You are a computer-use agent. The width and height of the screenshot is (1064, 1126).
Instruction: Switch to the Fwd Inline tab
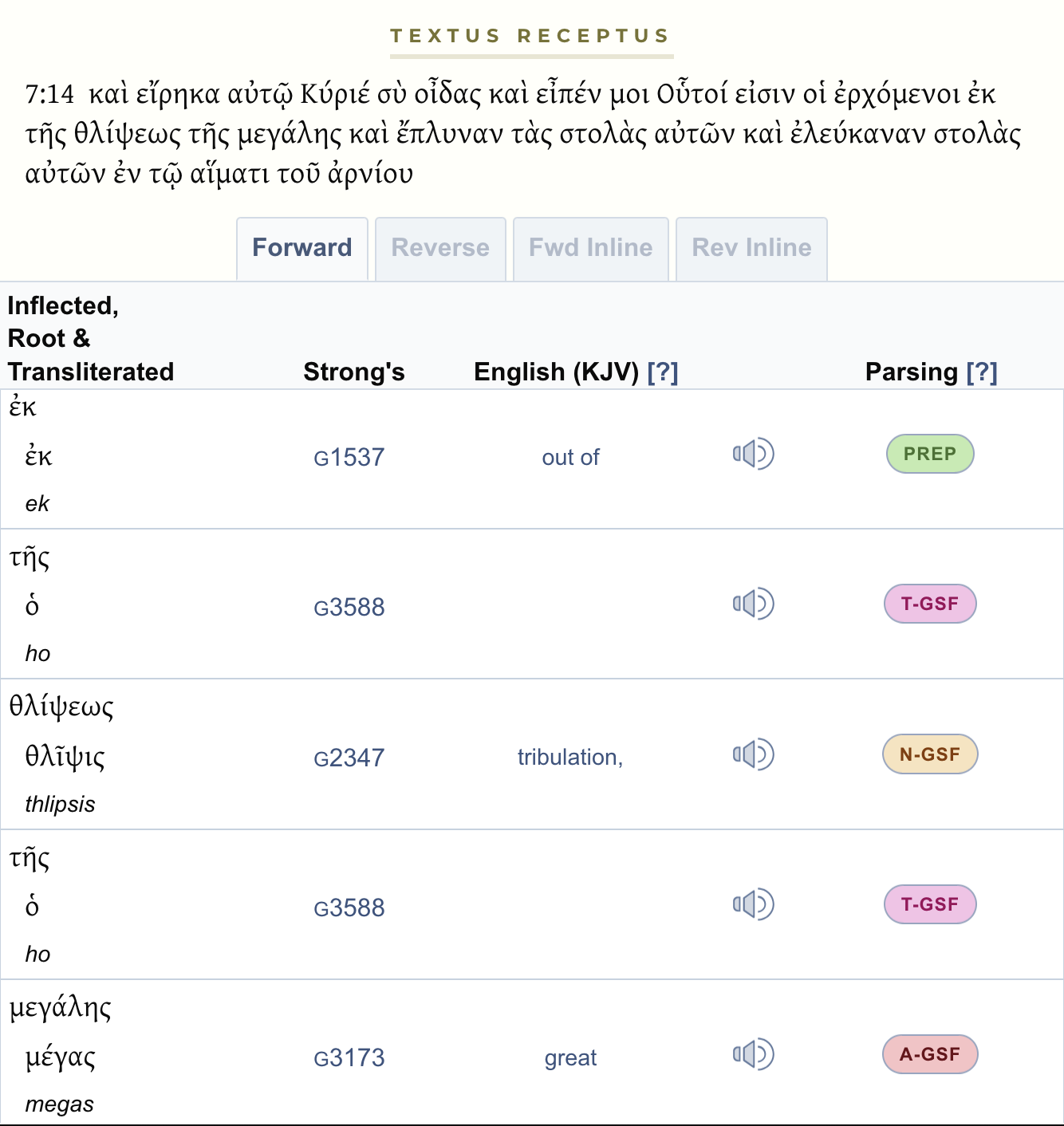click(x=590, y=248)
